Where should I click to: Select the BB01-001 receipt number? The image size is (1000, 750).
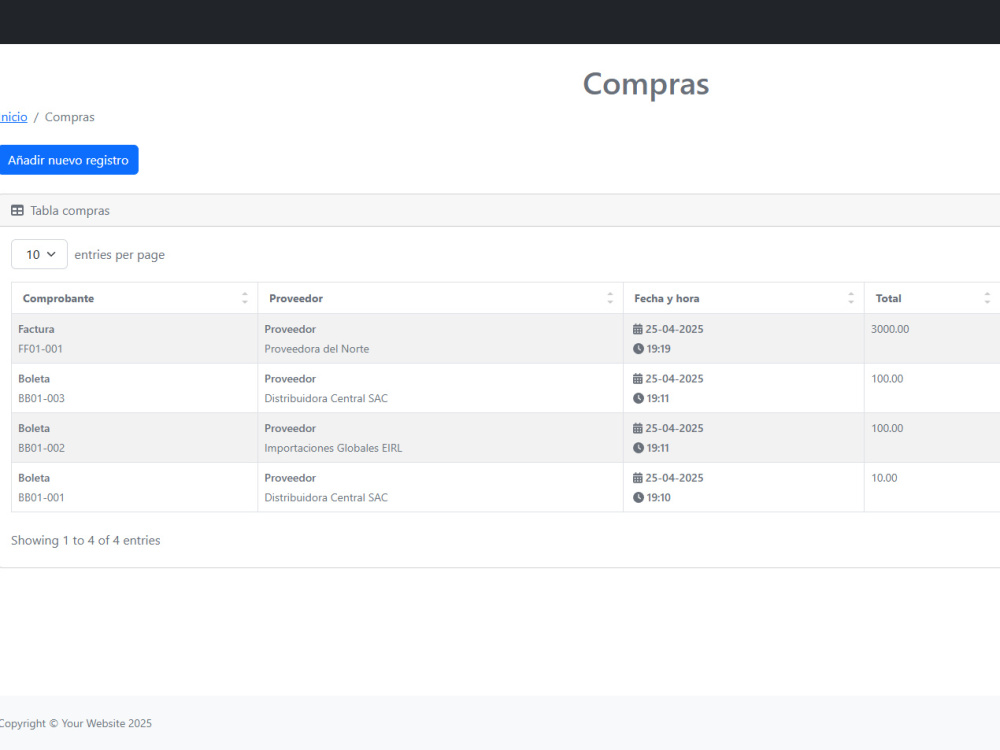[41, 498]
